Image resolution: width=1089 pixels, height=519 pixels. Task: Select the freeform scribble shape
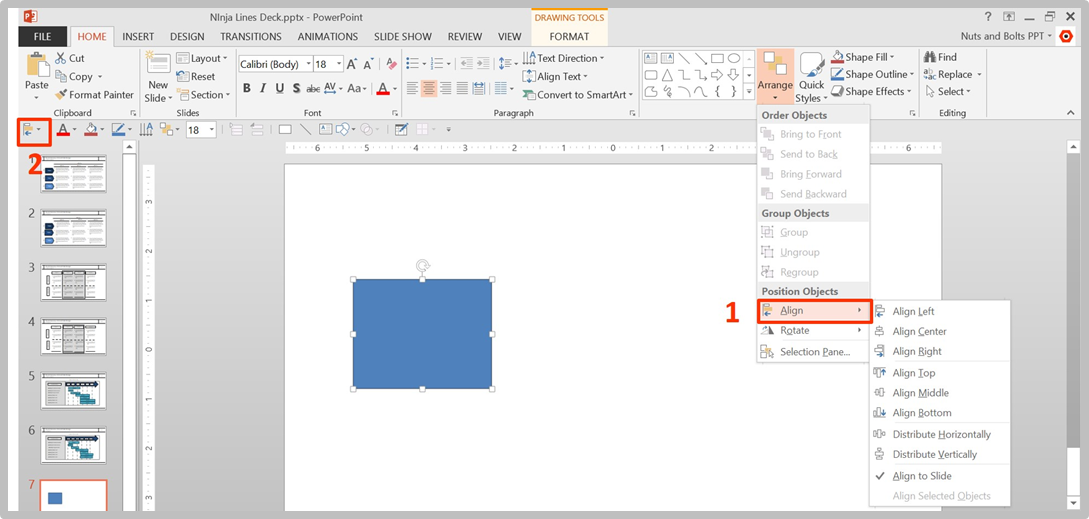point(667,91)
